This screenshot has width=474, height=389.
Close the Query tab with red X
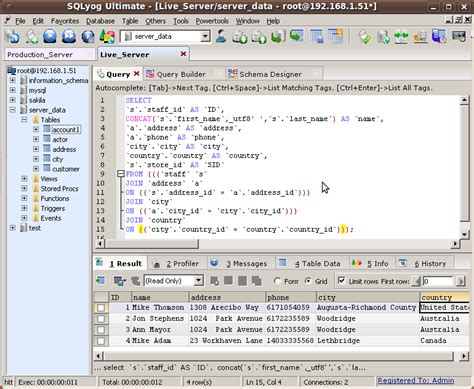(136, 74)
